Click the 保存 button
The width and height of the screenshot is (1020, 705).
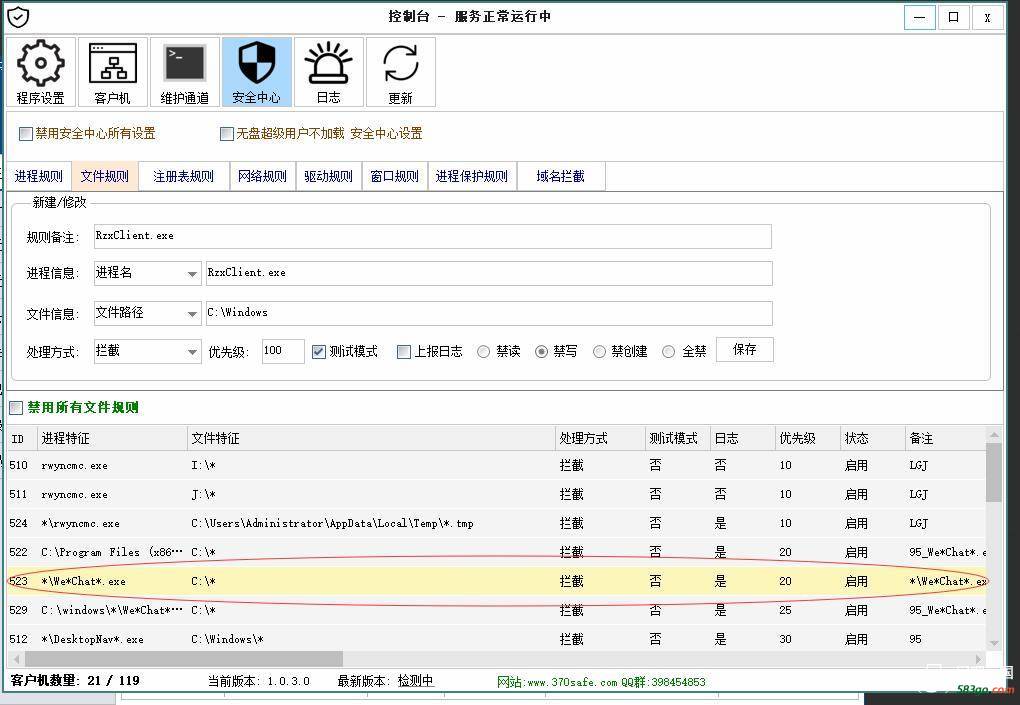744,350
